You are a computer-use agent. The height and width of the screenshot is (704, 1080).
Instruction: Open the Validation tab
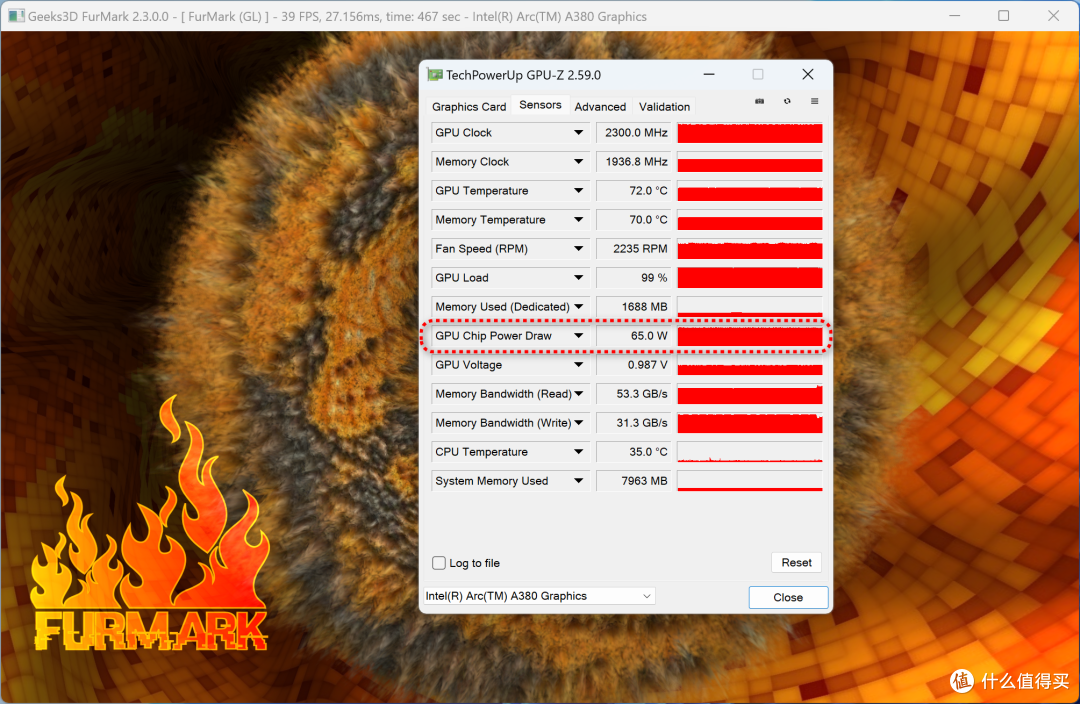pos(664,107)
